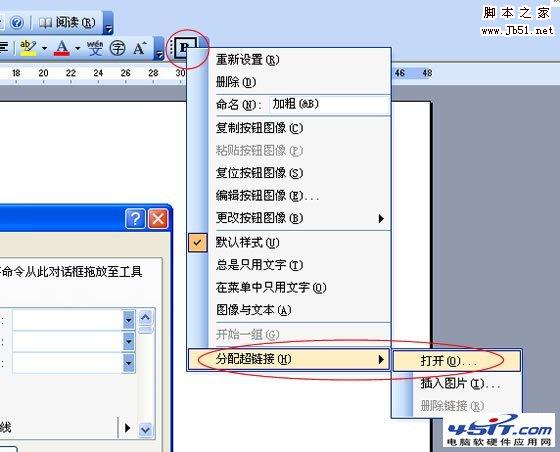Screen dimensions: 560x452
Task: Click the enclosed character 字 icon
Action: point(117,48)
